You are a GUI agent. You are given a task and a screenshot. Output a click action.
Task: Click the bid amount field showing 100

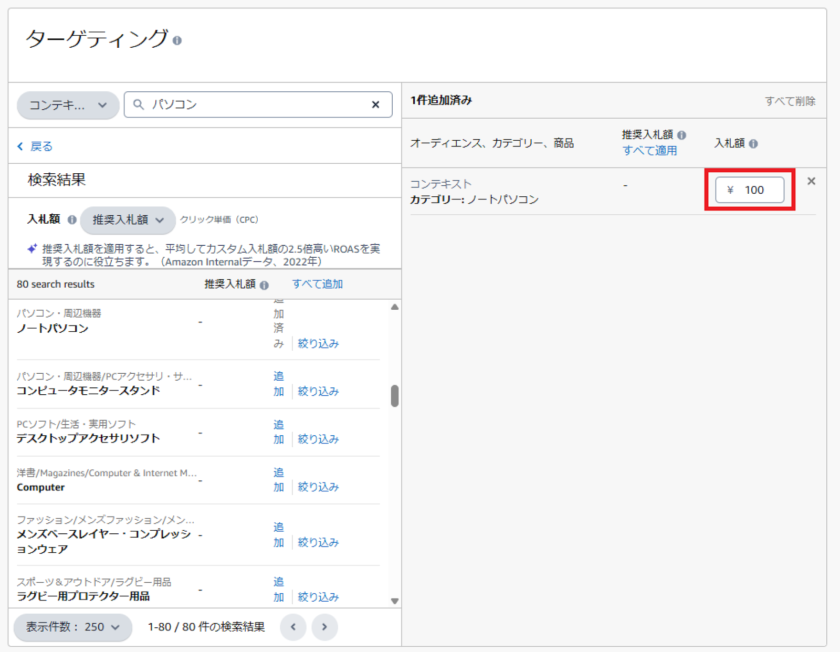750,190
